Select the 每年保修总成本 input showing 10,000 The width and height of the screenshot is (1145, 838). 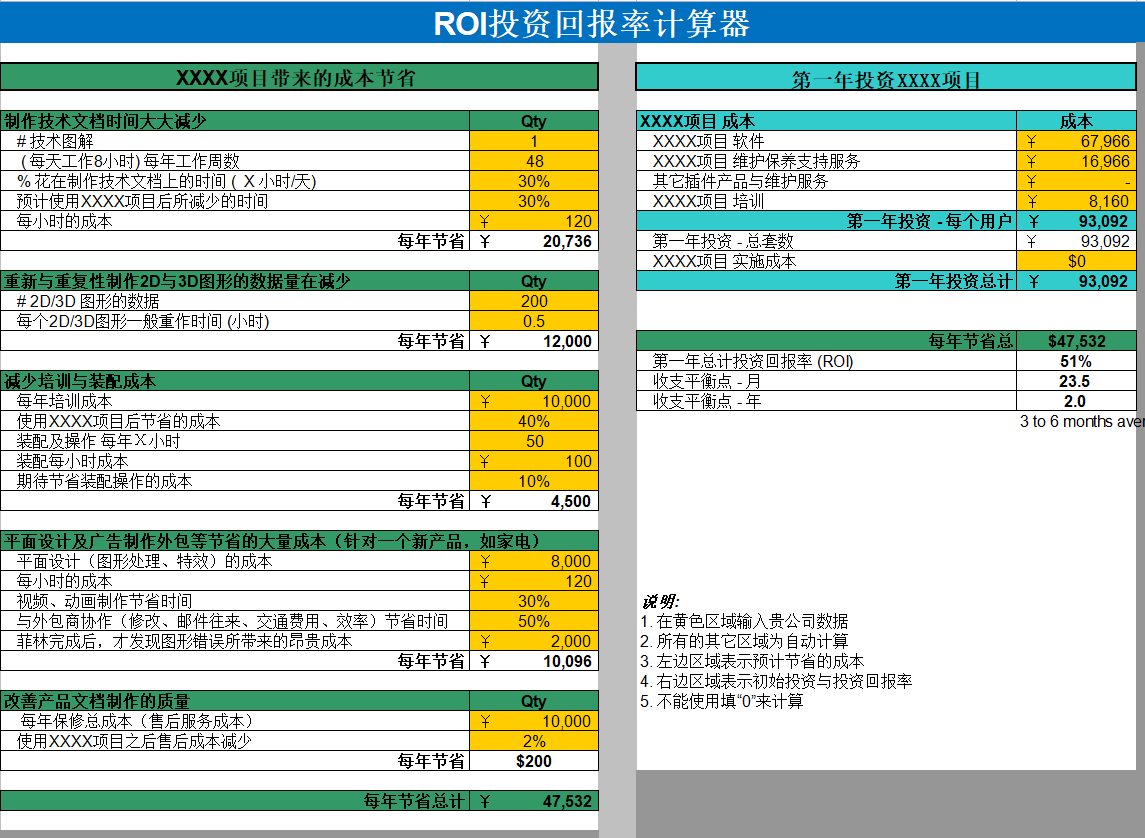click(x=534, y=721)
